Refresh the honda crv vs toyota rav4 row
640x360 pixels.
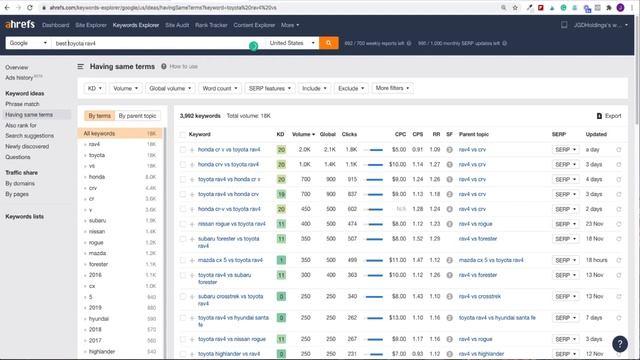[x=619, y=164]
